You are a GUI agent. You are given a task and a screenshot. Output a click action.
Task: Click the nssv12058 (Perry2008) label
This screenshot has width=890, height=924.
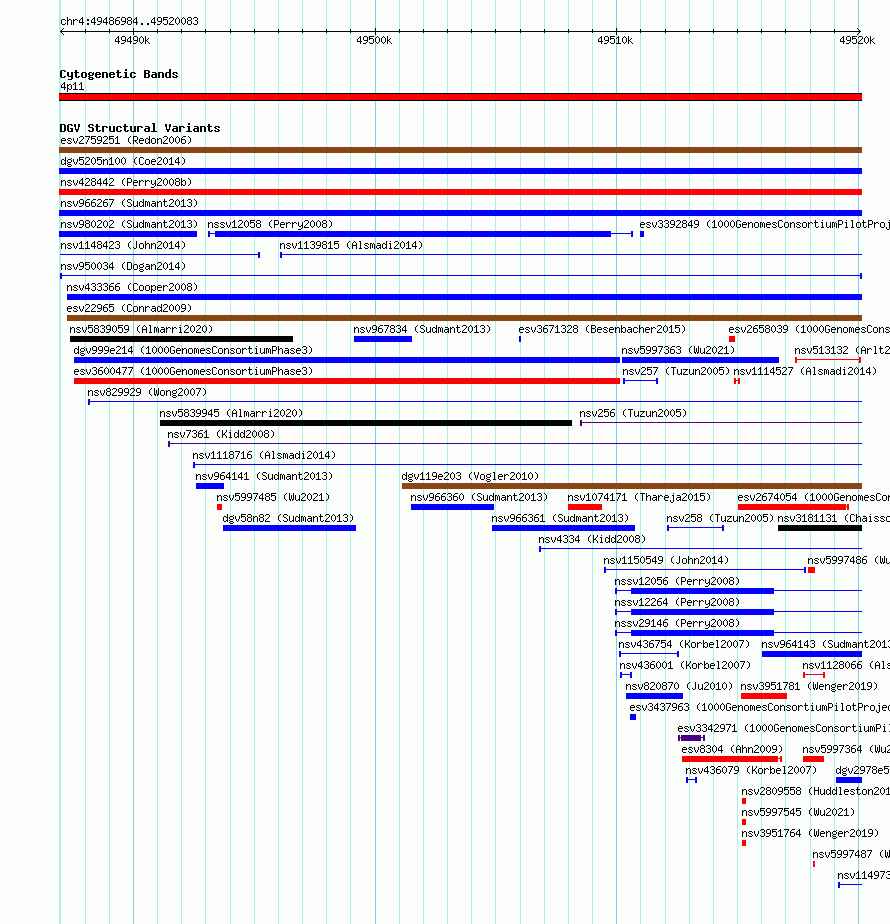pyautogui.click(x=270, y=224)
